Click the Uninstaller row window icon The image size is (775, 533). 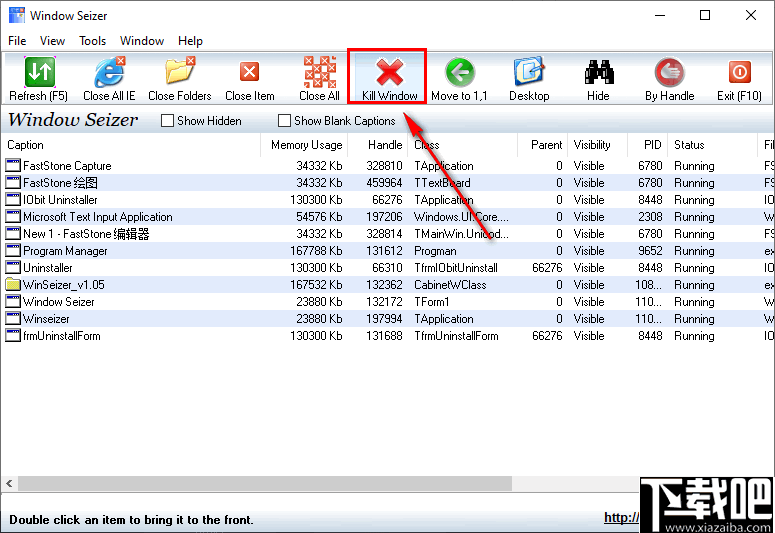pos(13,268)
